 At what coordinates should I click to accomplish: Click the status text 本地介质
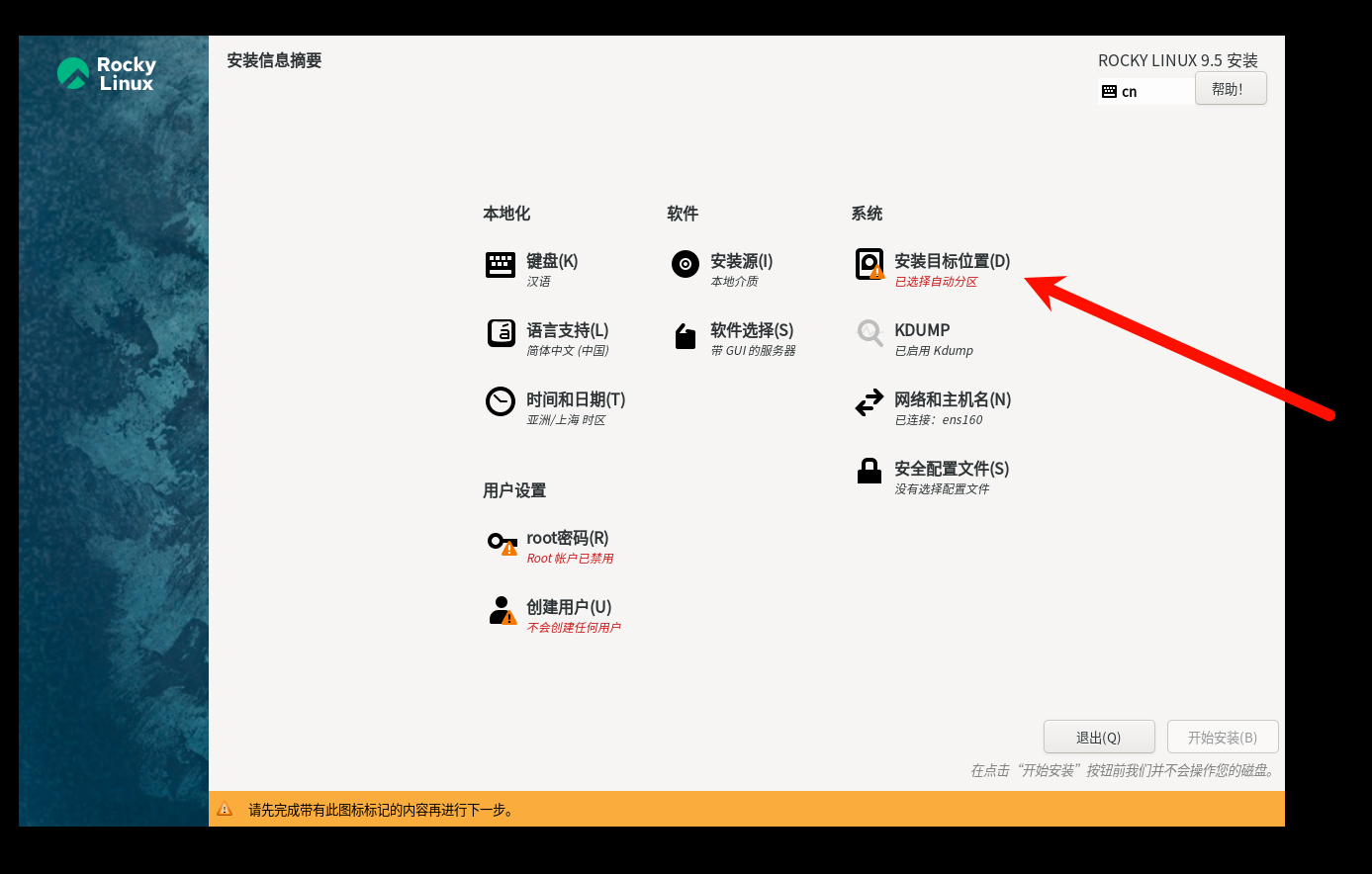coord(734,282)
